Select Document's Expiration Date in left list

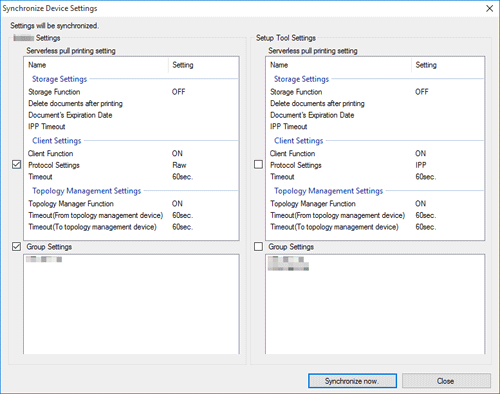tap(131, 115)
